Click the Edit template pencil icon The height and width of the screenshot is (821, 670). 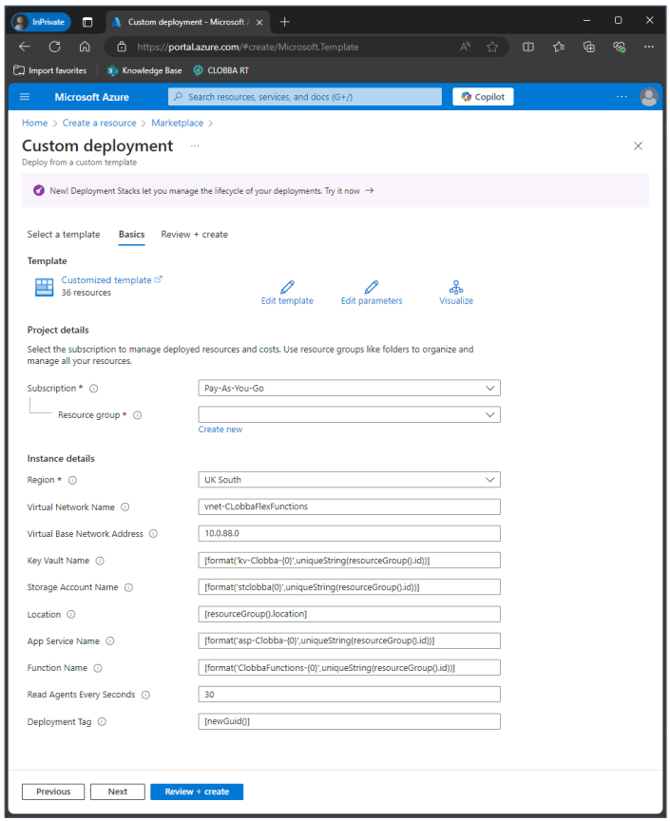[x=287, y=287]
